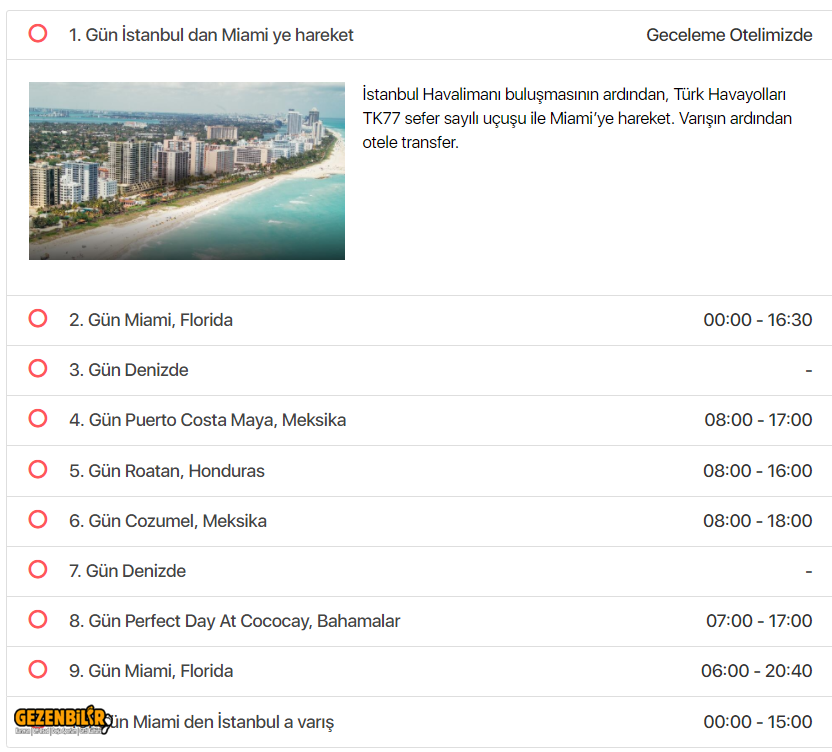Expand the "5. Gün Roatan, Honduras" row title

167,471
